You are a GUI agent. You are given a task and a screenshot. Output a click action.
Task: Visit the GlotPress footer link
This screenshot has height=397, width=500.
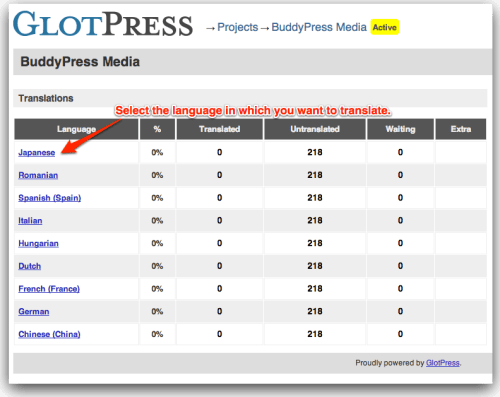pos(443,363)
